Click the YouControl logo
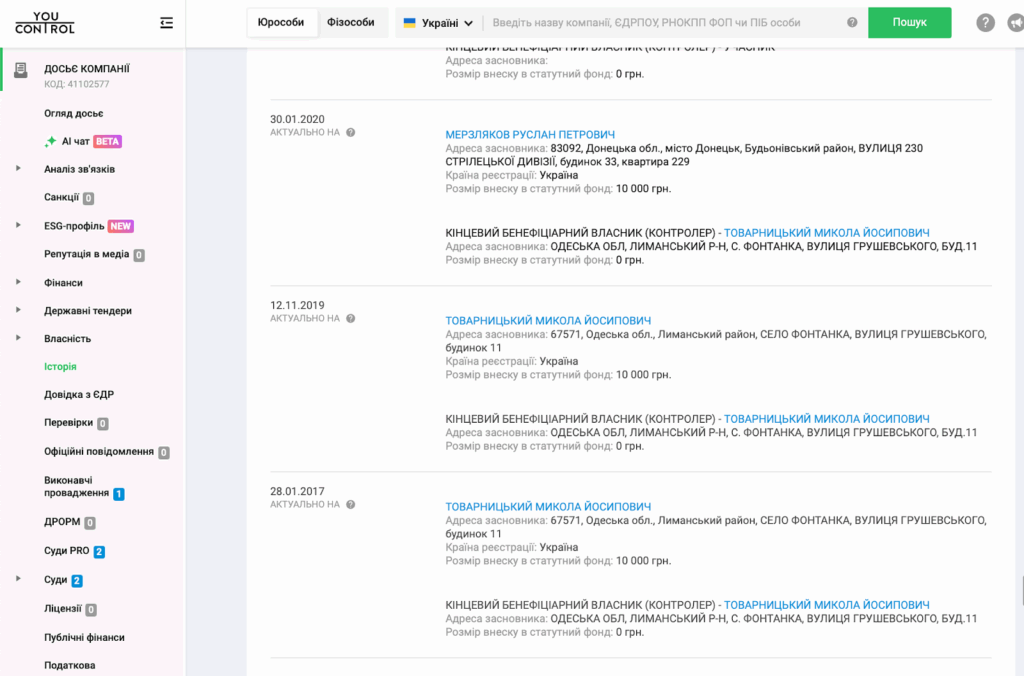 (x=45, y=22)
